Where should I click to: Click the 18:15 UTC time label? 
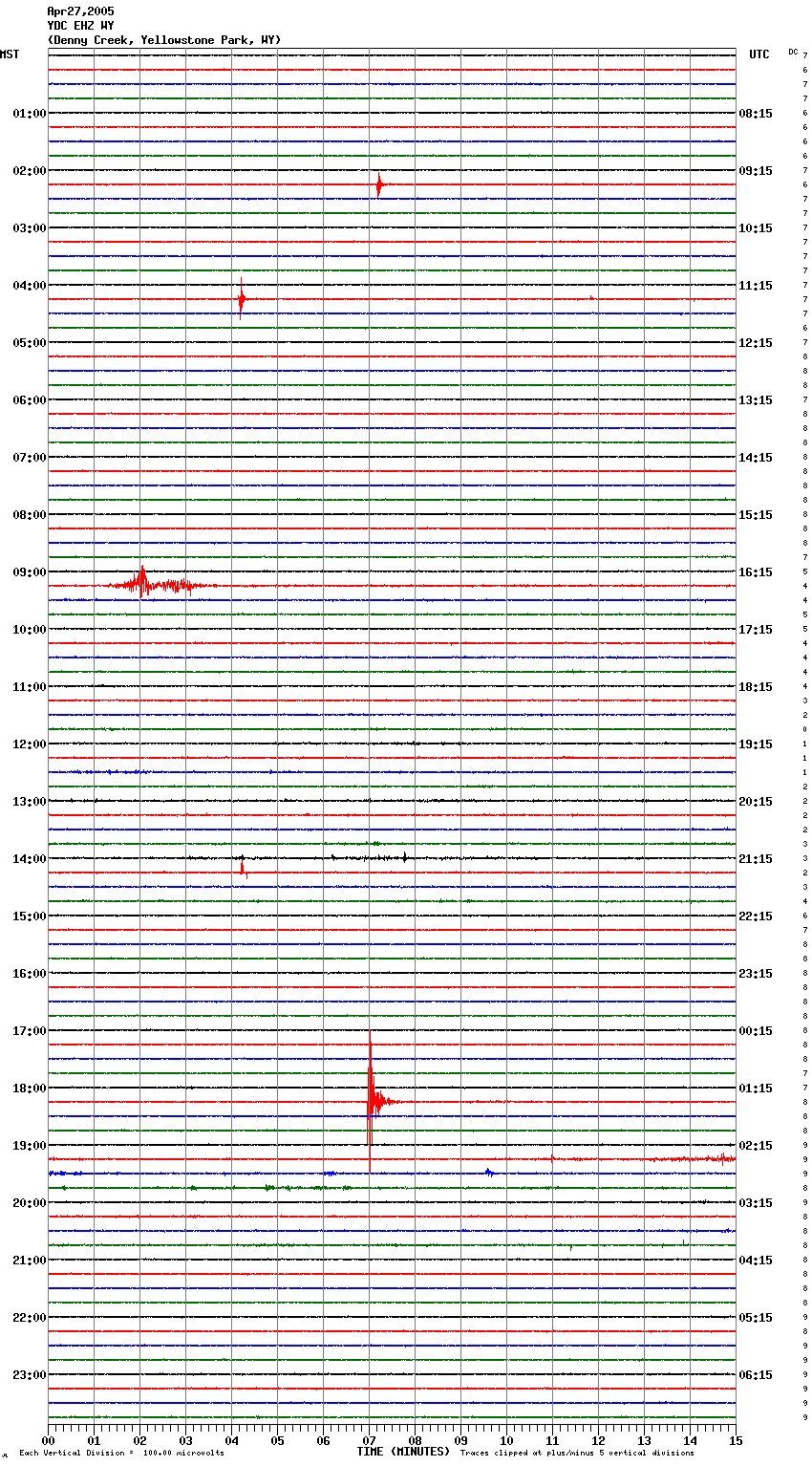pyautogui.click(x=756, y=687)
